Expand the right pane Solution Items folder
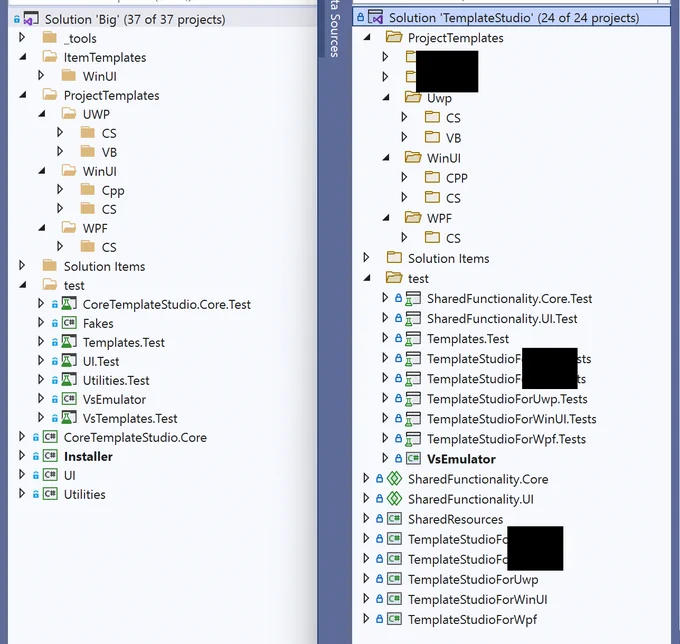 pyautogui.click(x=366, y=258)
